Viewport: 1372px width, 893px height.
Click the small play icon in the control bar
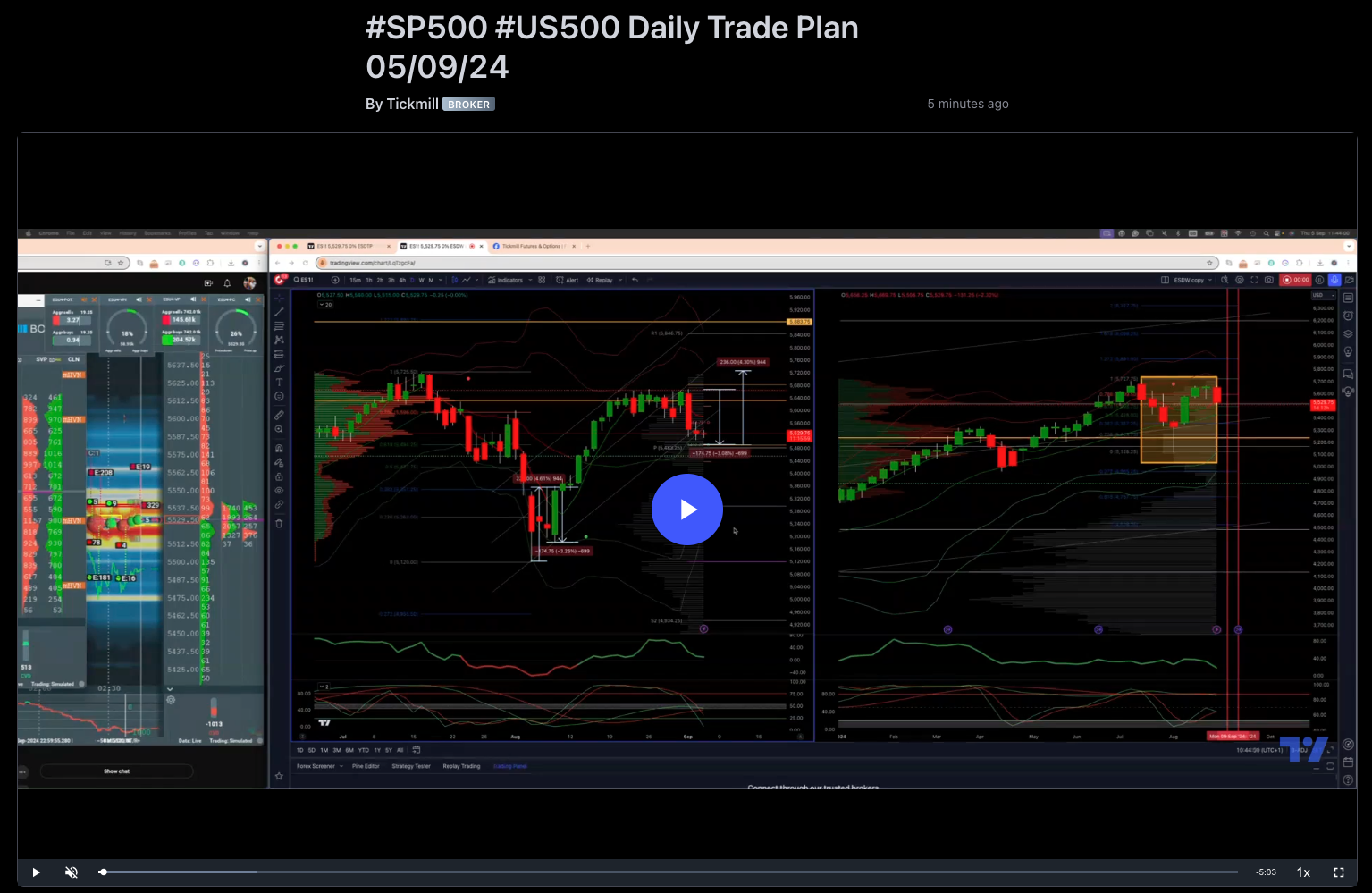[x=36, y=872]
